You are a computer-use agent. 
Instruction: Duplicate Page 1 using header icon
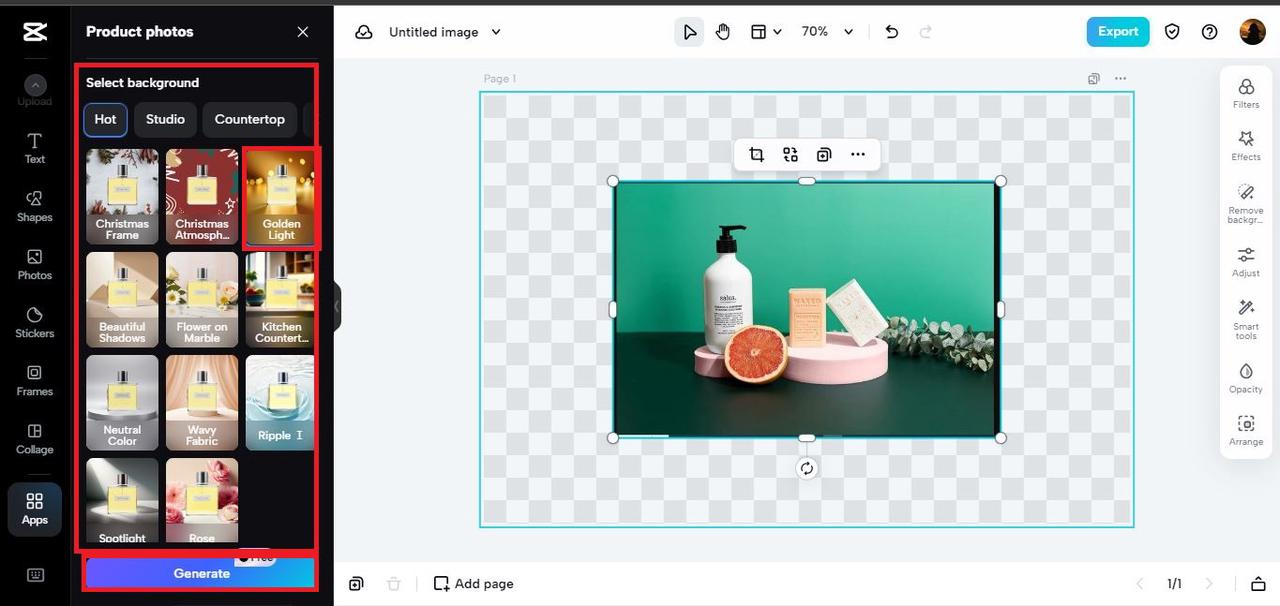click(x=1094, y=79)
